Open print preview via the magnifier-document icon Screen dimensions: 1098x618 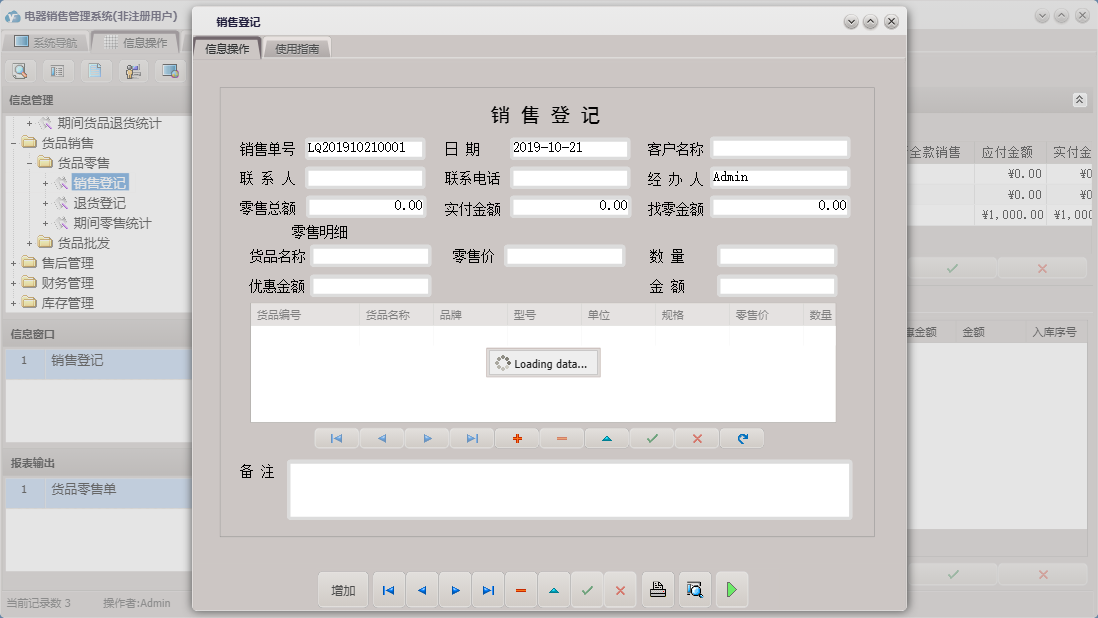(x=694, y=590)
